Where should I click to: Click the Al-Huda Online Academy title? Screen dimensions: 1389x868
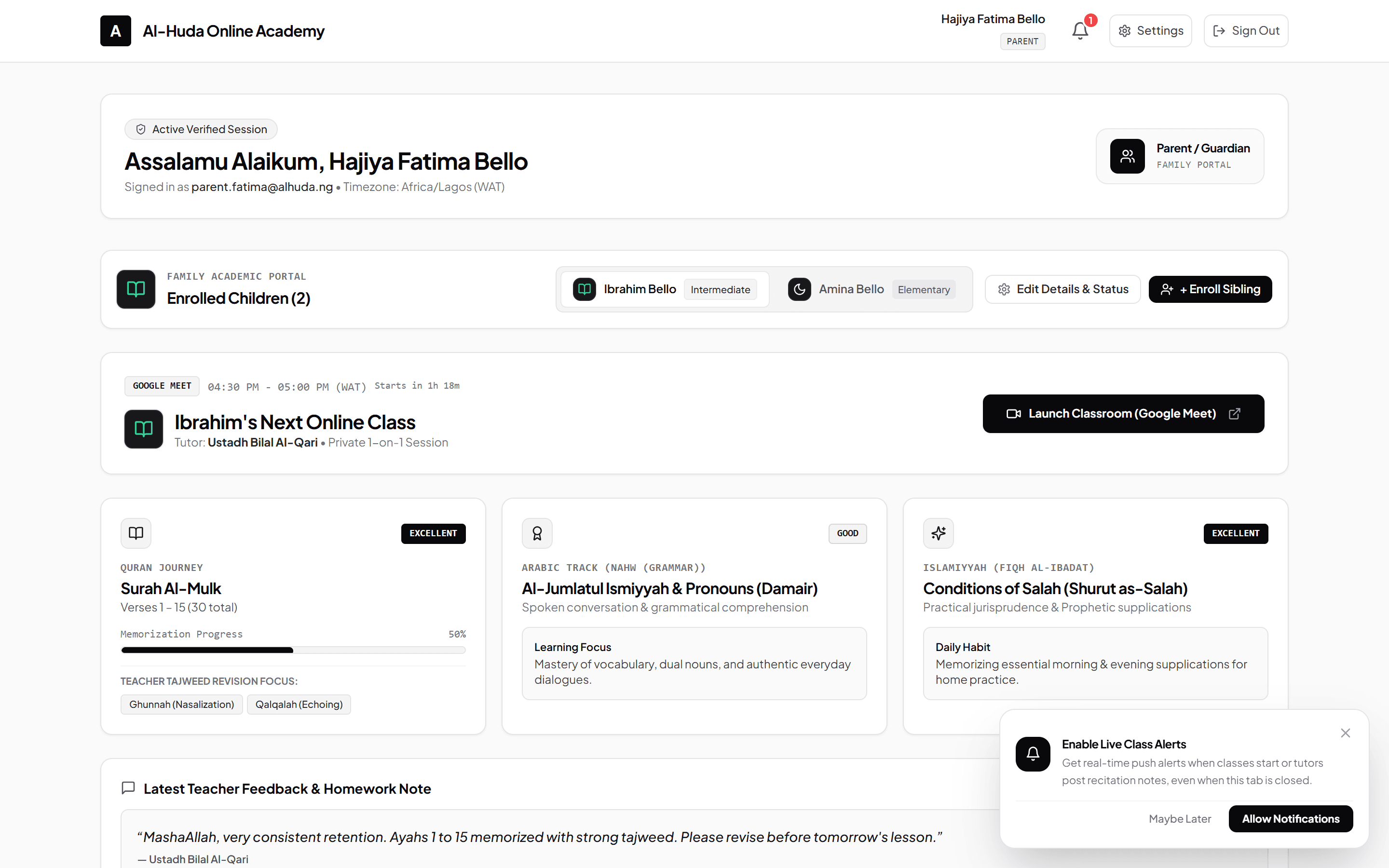(x=233, y=31)
